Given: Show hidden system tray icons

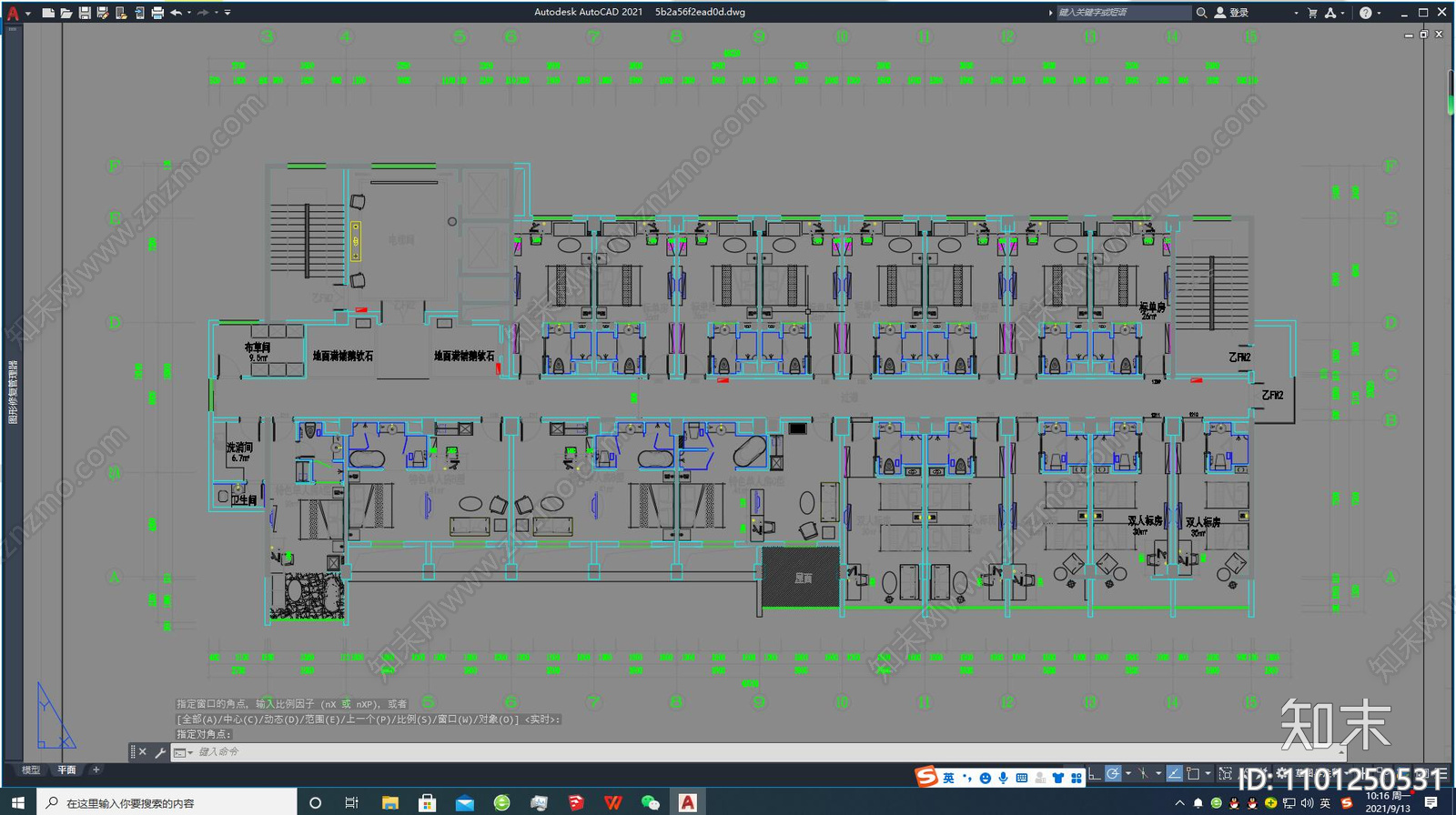Looking at the screenshot, I should coord(1180,803).
